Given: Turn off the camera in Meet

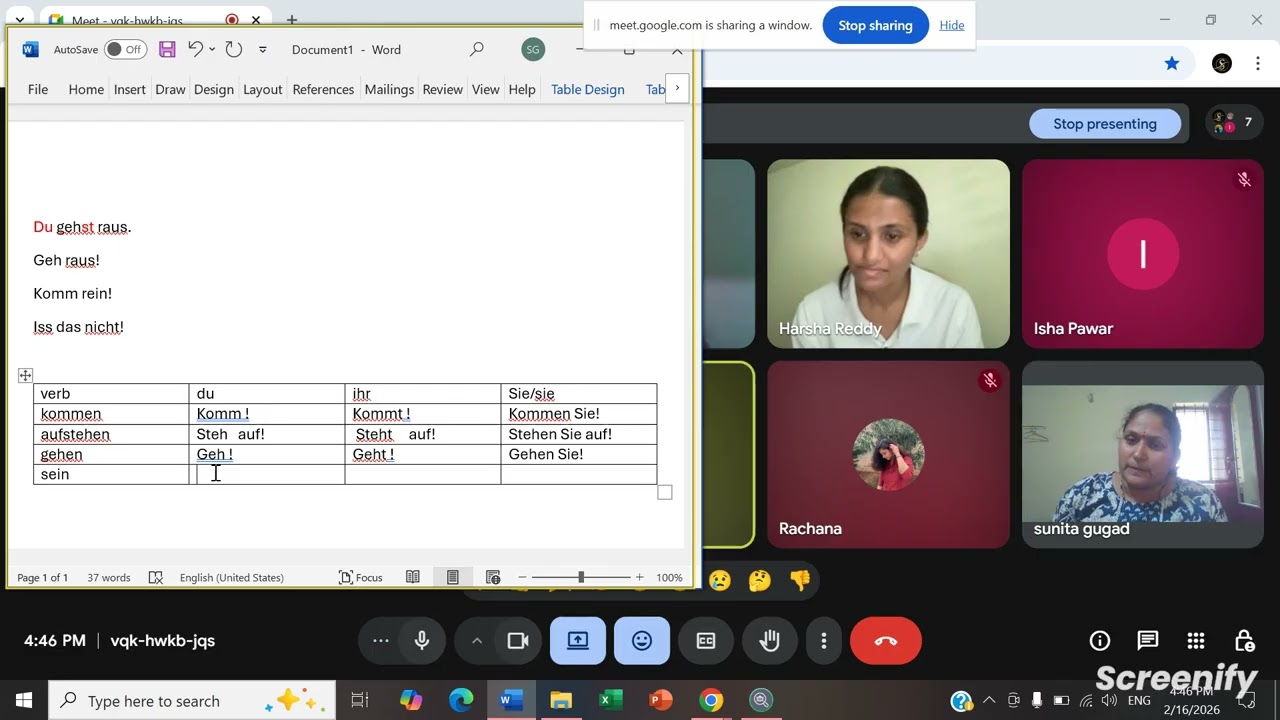Looking at the screenshot, I should (x=518, y=641).
